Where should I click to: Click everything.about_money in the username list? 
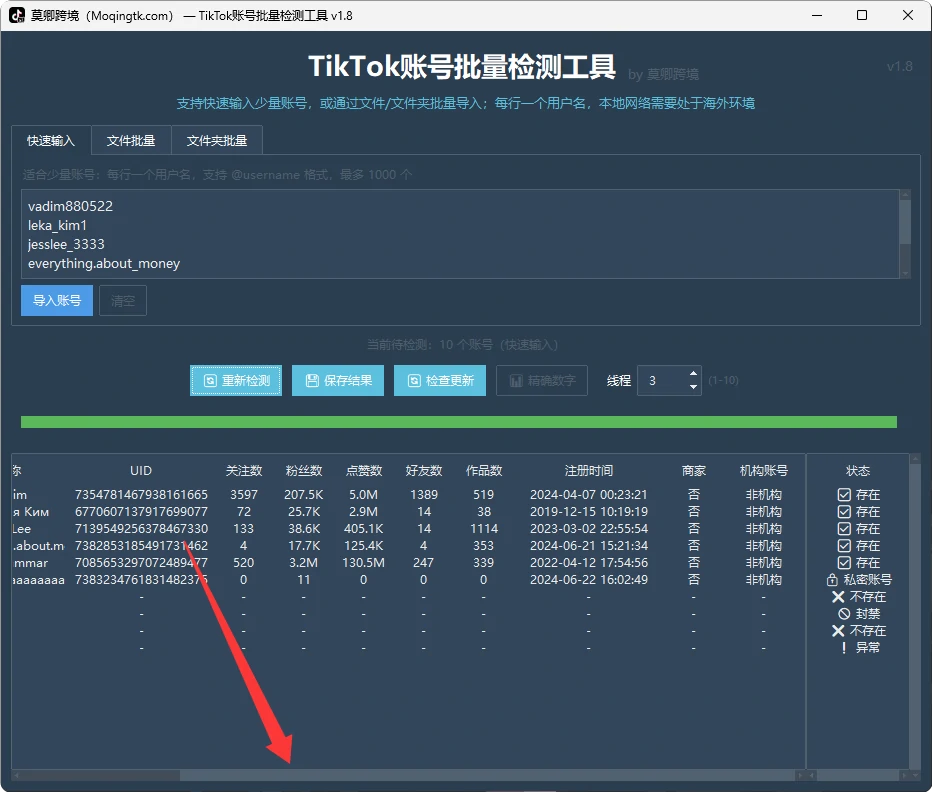coord(104,263)
